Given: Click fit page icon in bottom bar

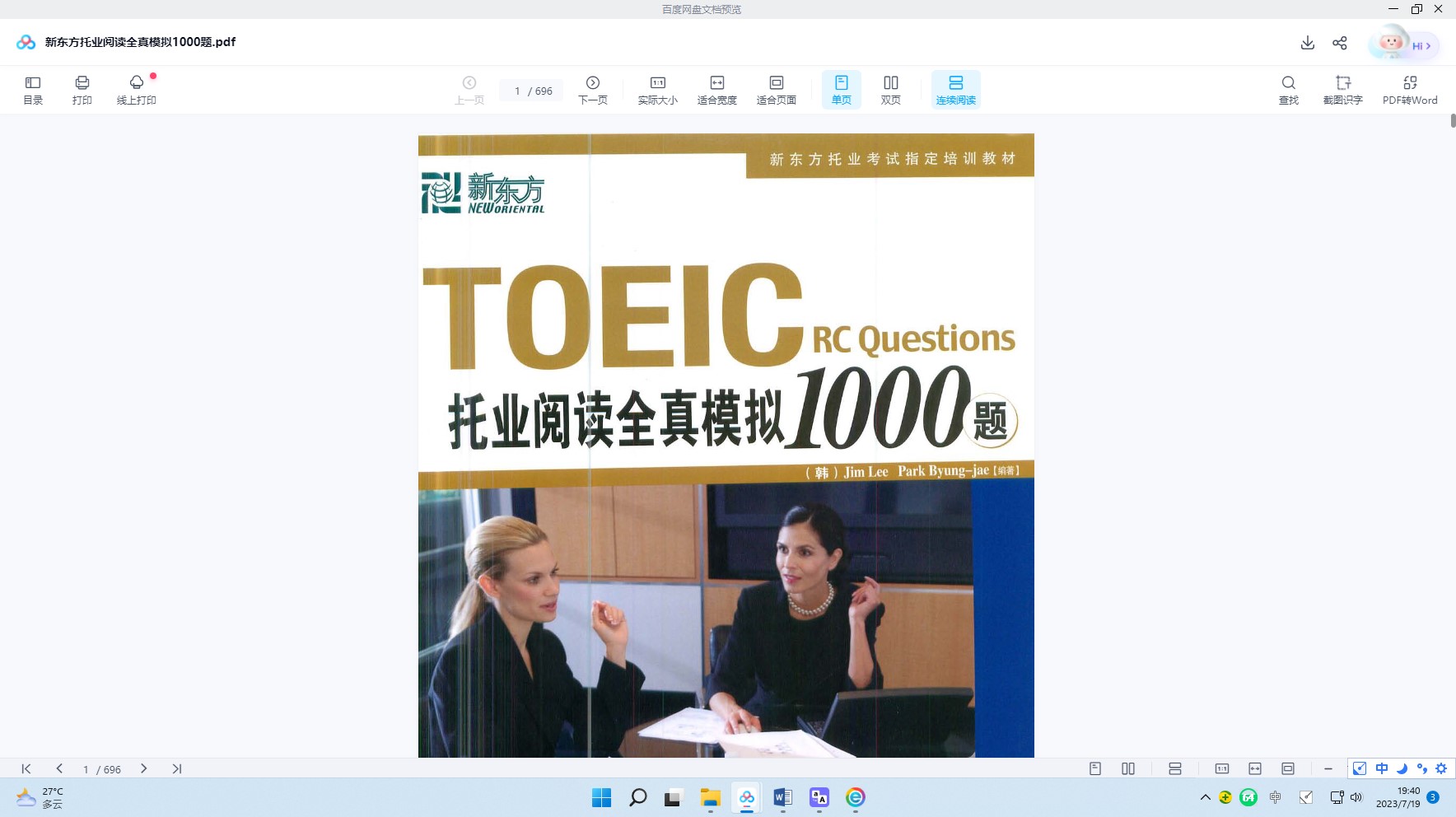Looking at the screenshot, I should 1288,768.
